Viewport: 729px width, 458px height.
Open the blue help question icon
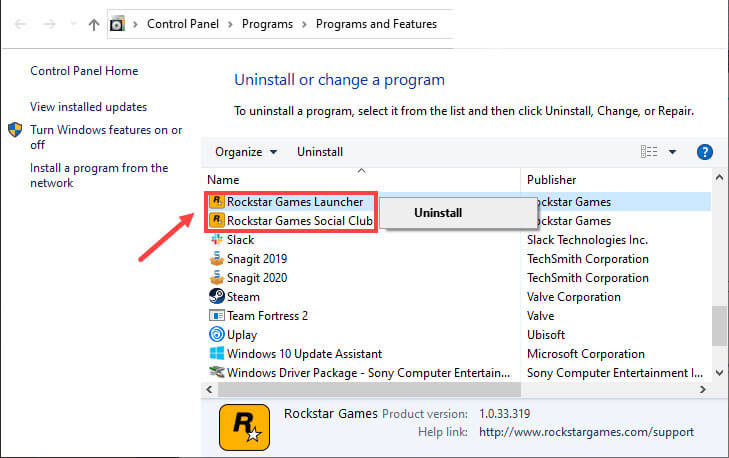[705, 152]
